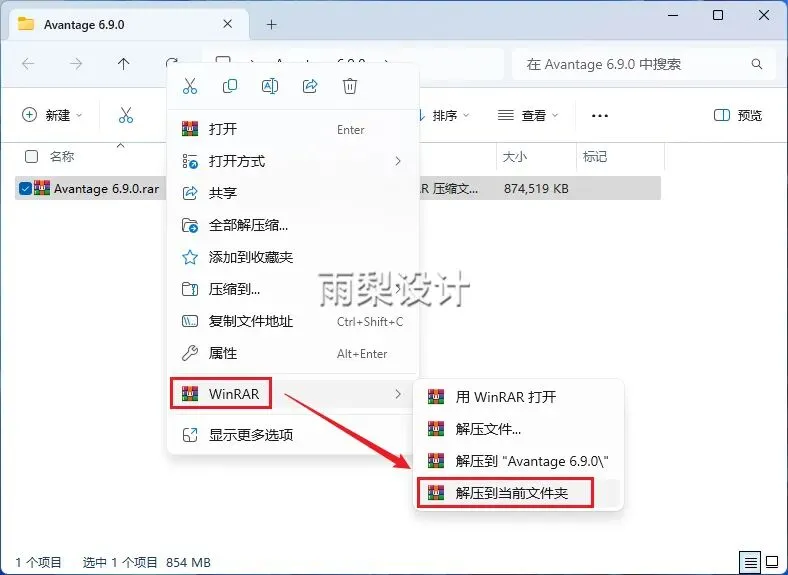Select 显示更多选项
Screen dimensions: 788x575
click(292, 435)
